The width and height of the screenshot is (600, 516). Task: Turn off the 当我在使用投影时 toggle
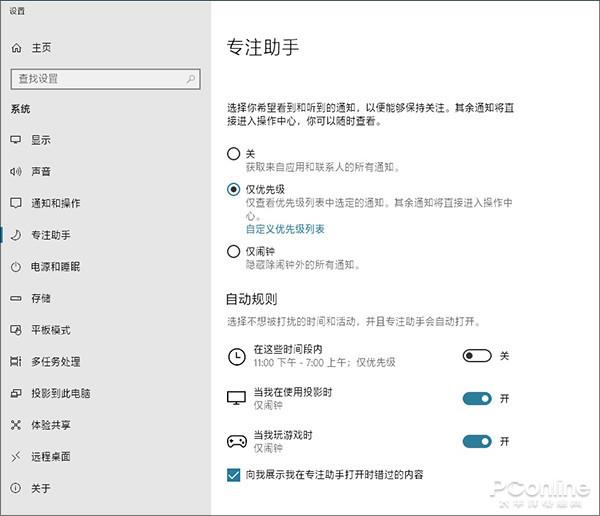pos(477,399)
